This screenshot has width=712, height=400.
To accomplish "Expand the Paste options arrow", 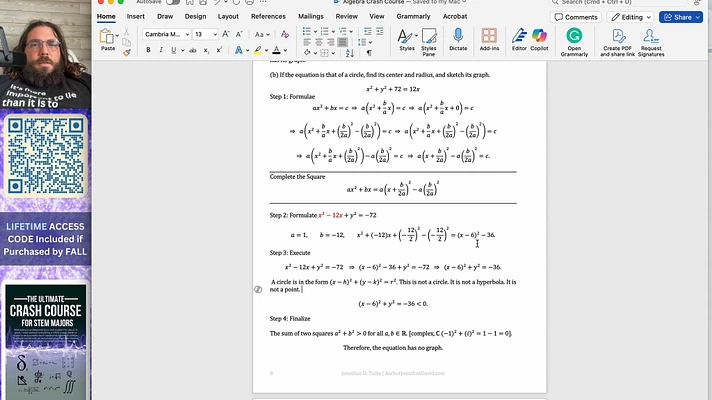I will tap(117, 35).
